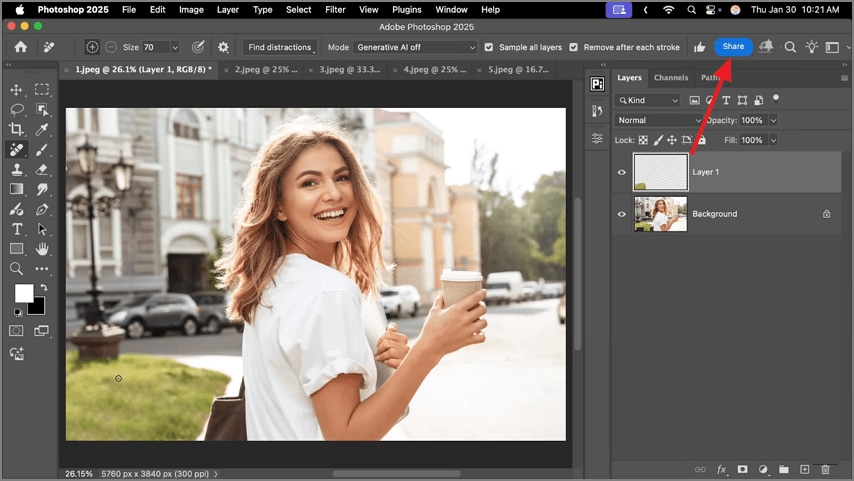
Task: Select the Crop tool
Action: [x=16, y=129]
